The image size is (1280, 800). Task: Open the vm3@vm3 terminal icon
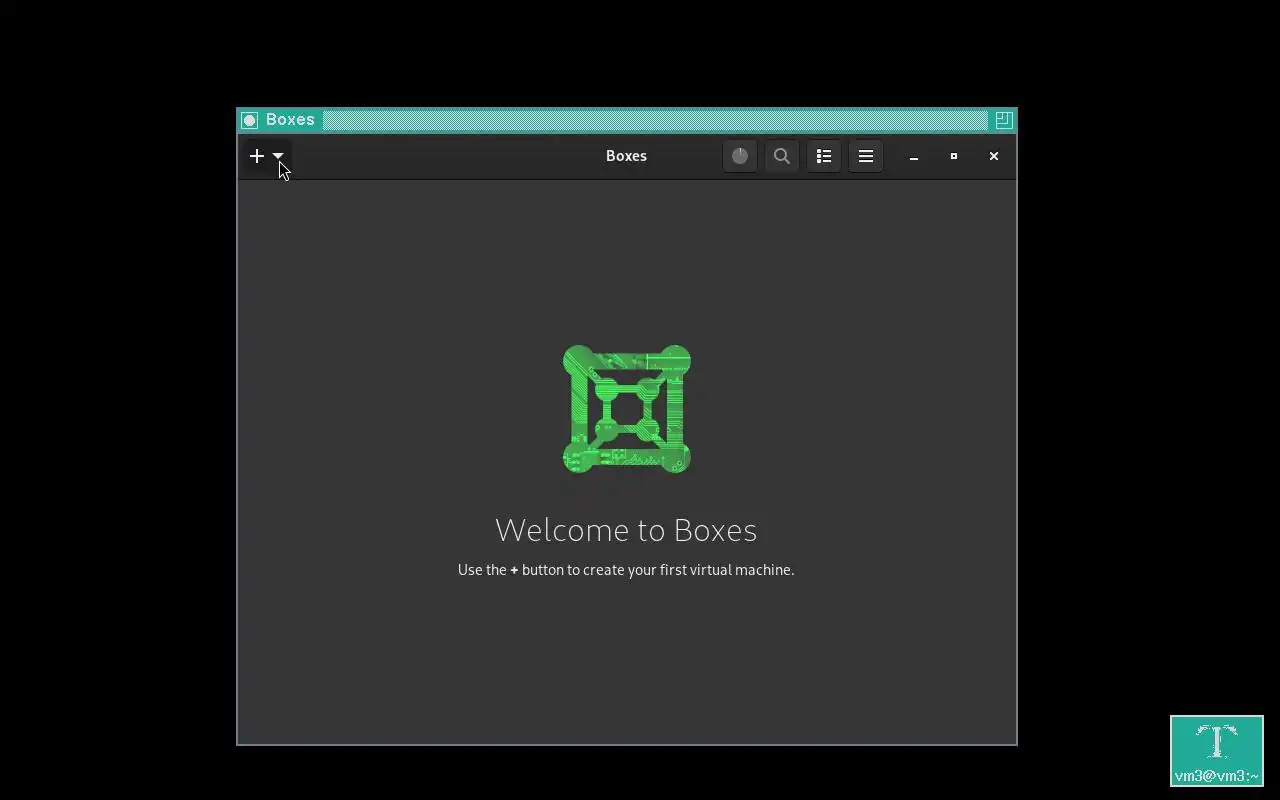(1217, 751)
